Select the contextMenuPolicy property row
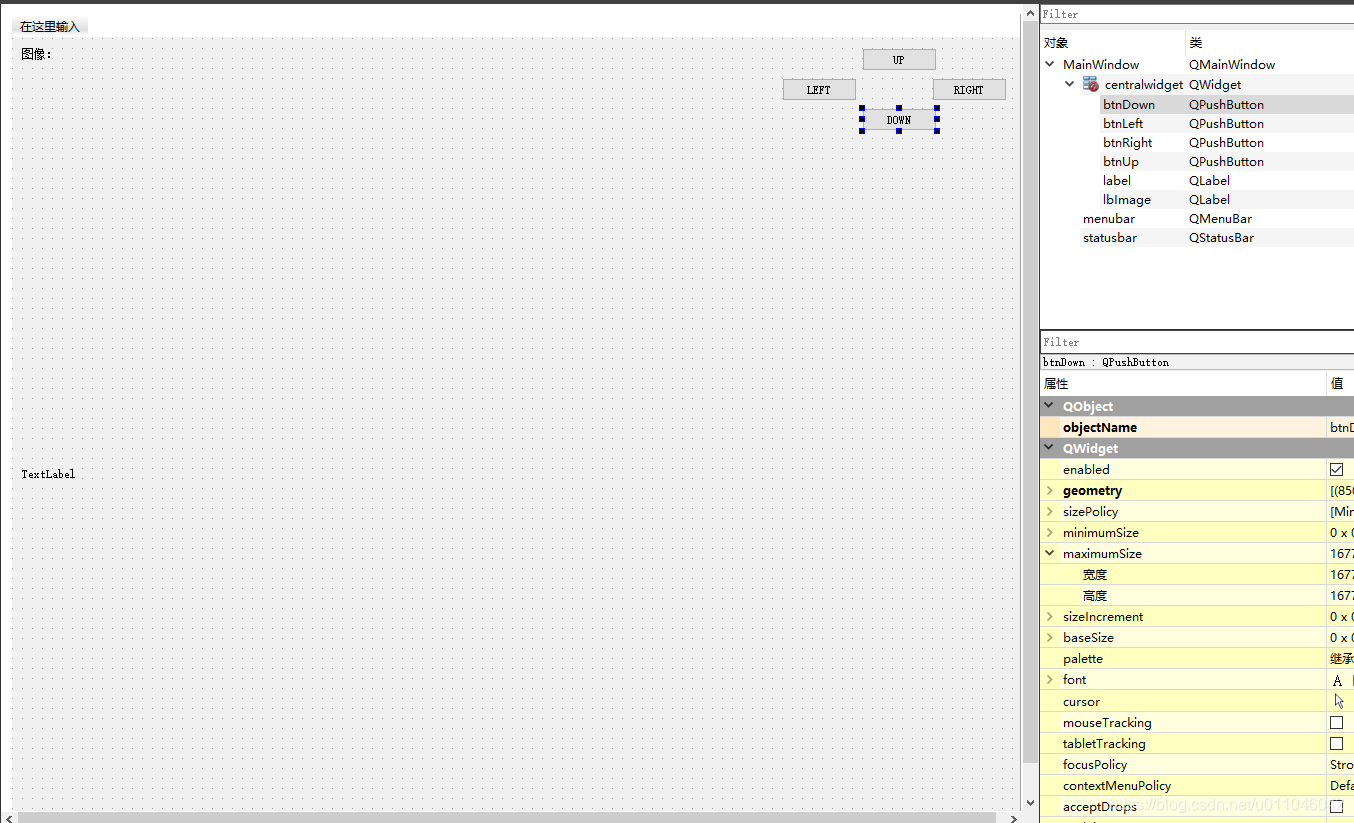The height and width of the screenshot is (823, 1354). pyautogui.click(x=1197, y=785)
